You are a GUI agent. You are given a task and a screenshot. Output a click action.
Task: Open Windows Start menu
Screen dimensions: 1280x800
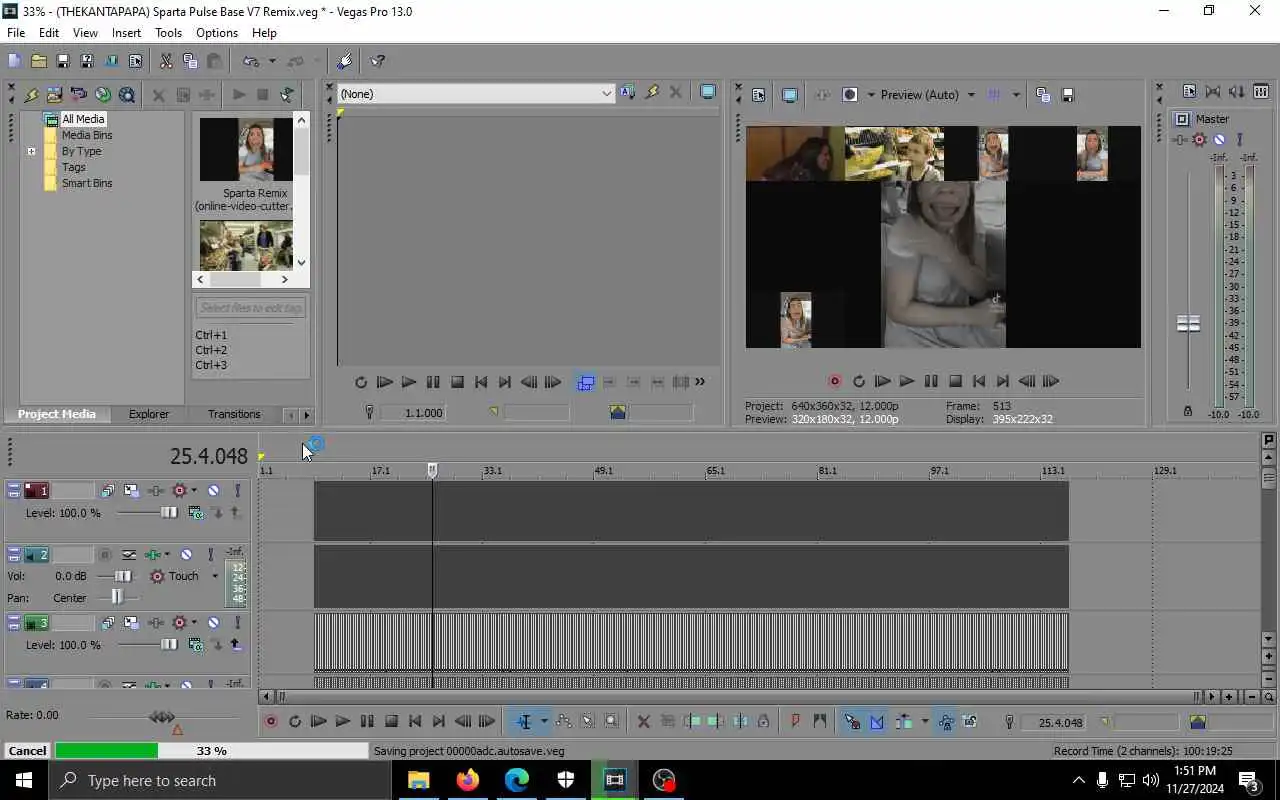click(x=24, y=780)
